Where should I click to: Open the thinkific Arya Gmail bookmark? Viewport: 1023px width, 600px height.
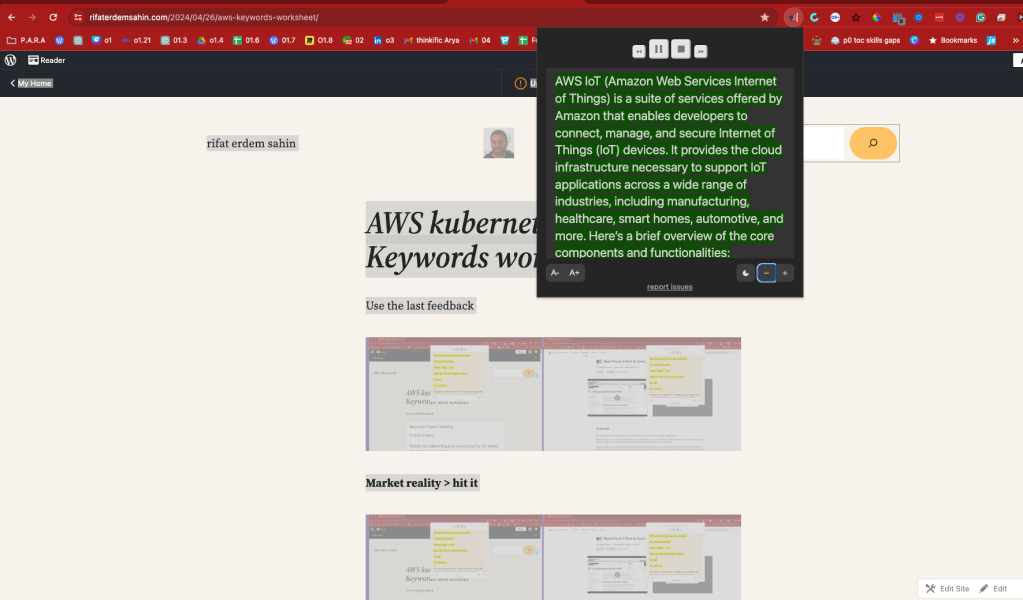click(431, 40)
